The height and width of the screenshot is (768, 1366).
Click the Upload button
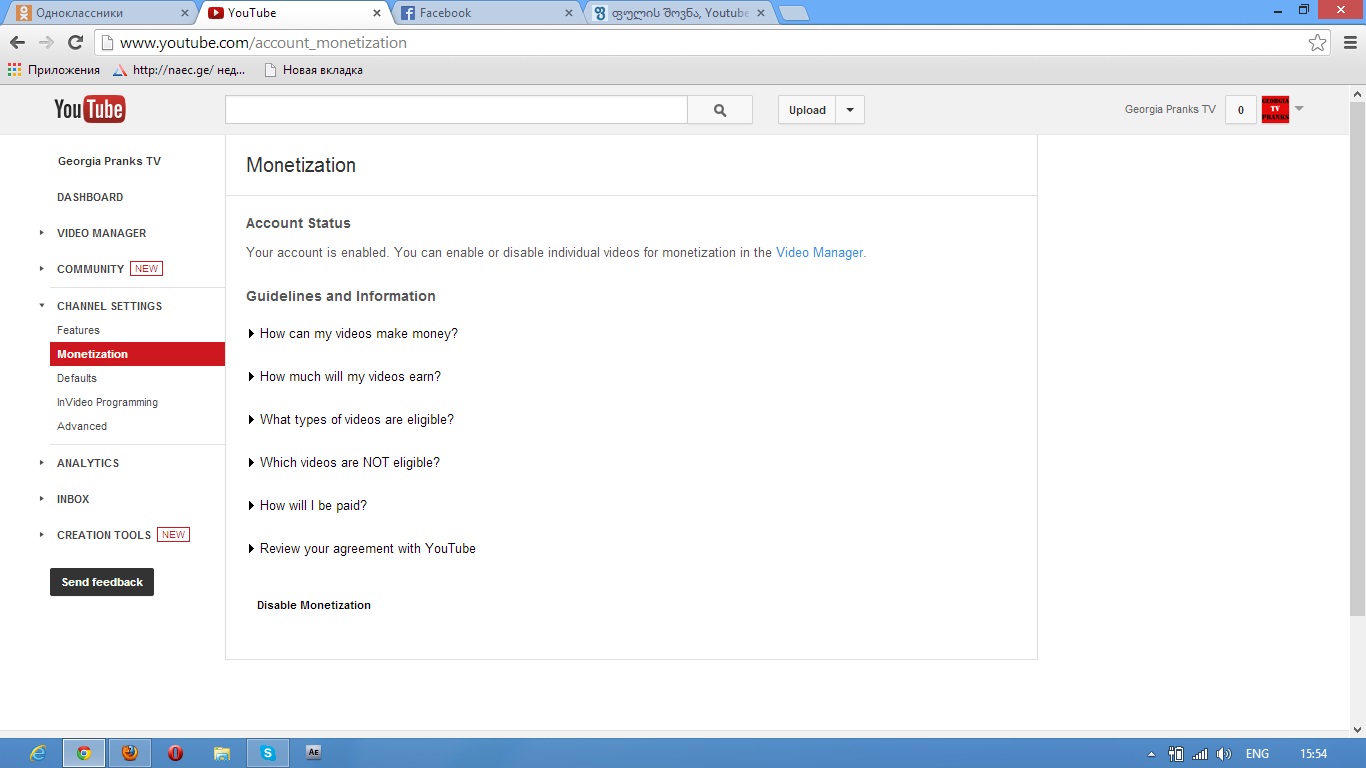pos(807,110)
